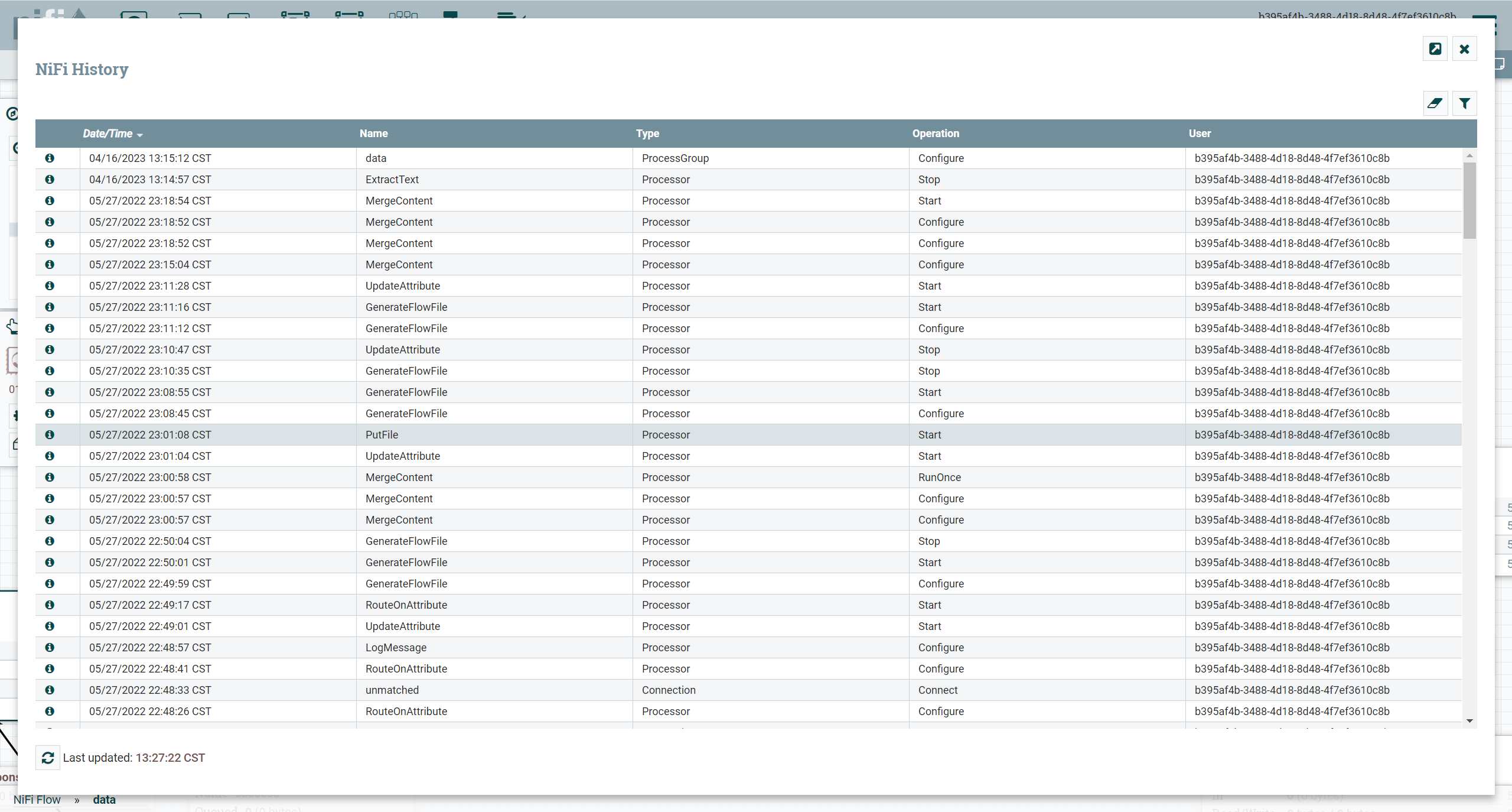Click the Last updated 13:27:22 CST text

pos(134,758)
